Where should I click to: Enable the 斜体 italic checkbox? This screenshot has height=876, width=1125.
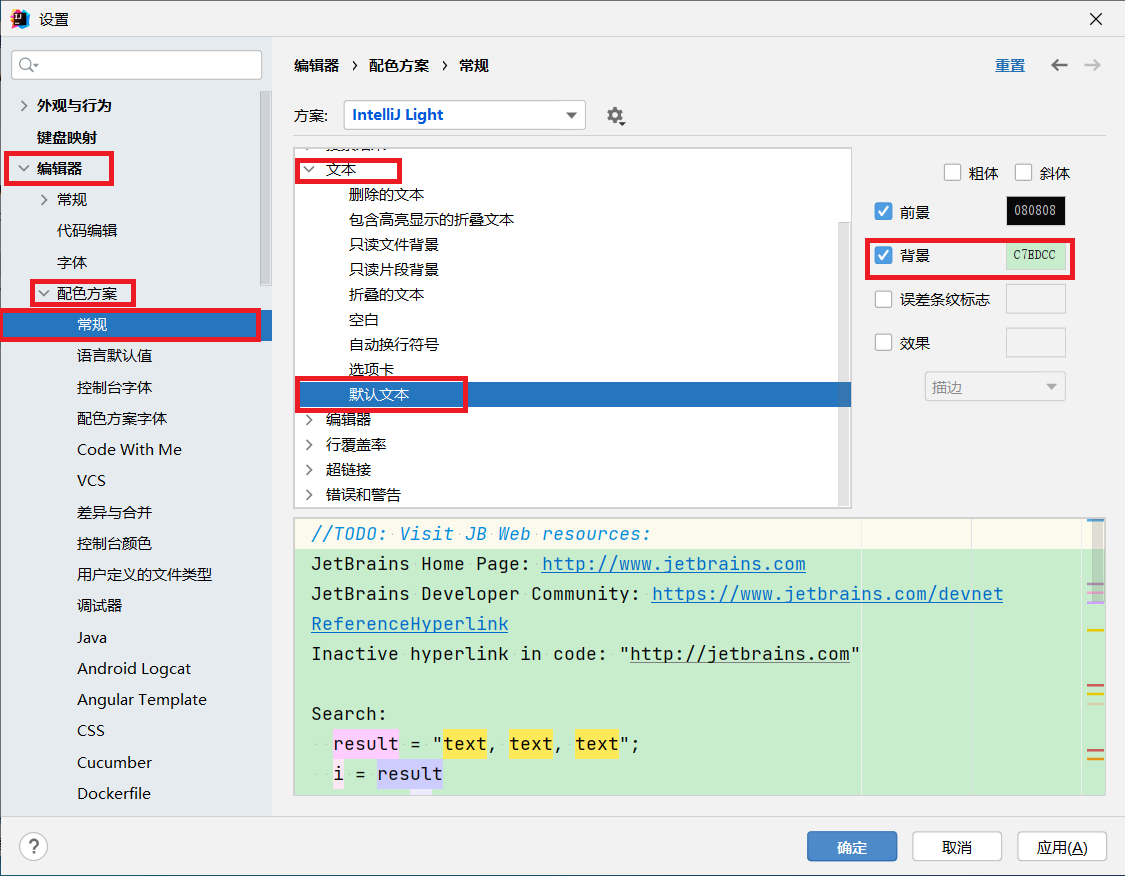click(x=1023, y=172)
